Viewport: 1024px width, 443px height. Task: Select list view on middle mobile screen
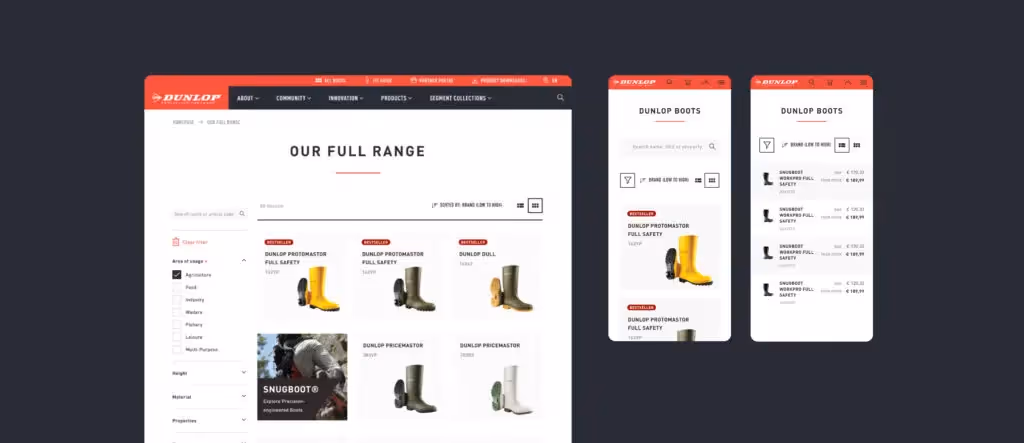pyautogui.click(x=698, y=180)
